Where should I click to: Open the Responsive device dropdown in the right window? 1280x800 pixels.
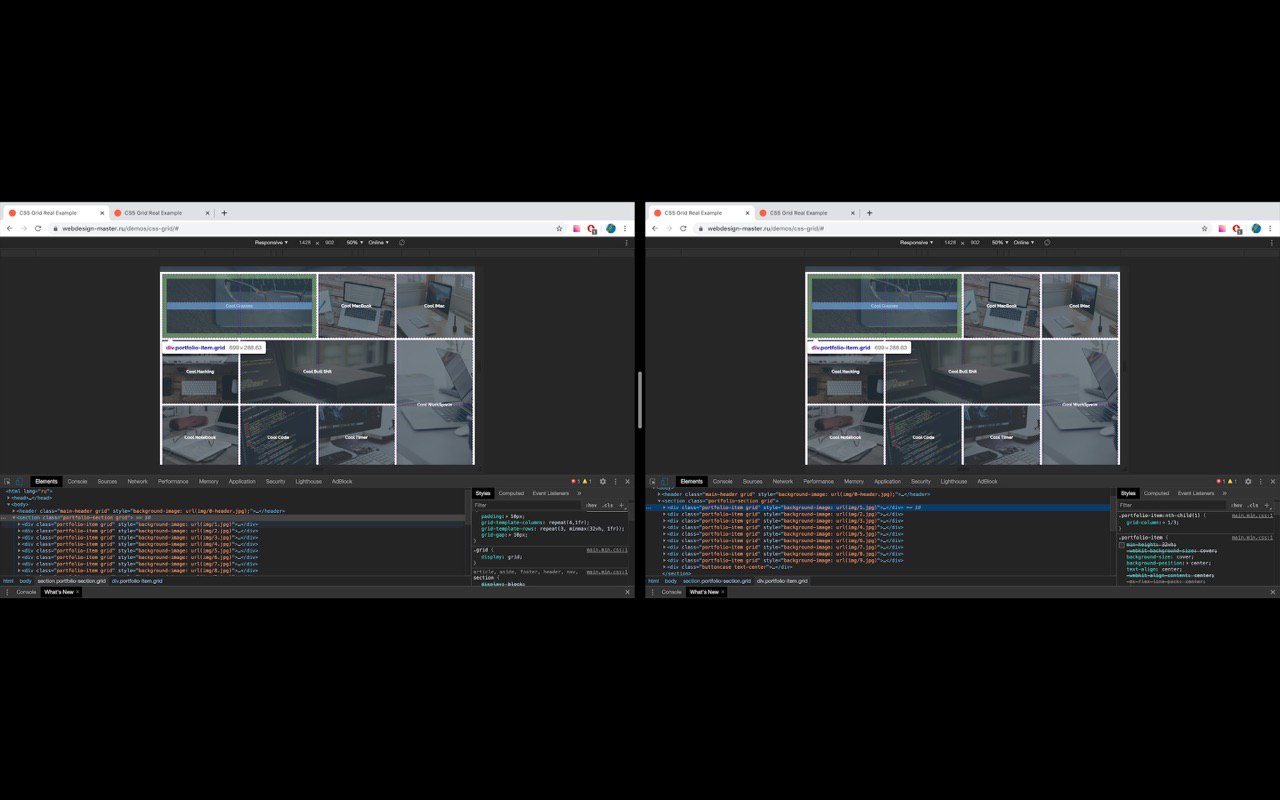tap(916, 242)
